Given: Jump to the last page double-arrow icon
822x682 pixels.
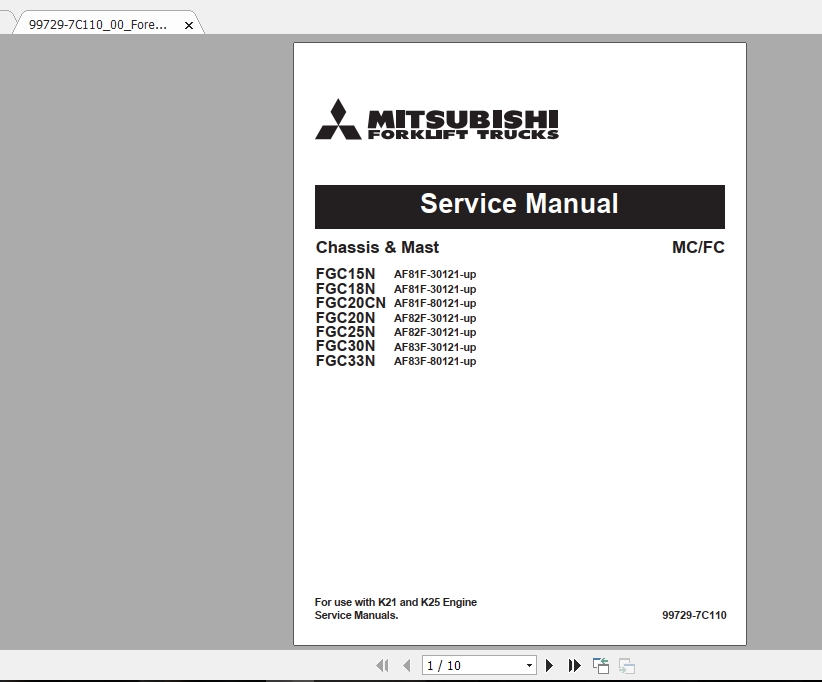Looking at the screenshot, I should pos(574,664).
